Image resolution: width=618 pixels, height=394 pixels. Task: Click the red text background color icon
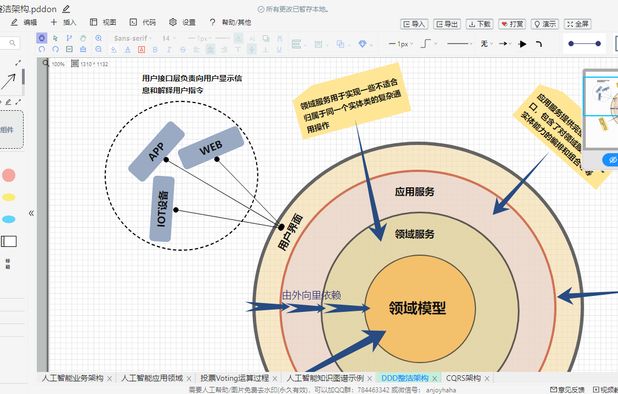141,50
